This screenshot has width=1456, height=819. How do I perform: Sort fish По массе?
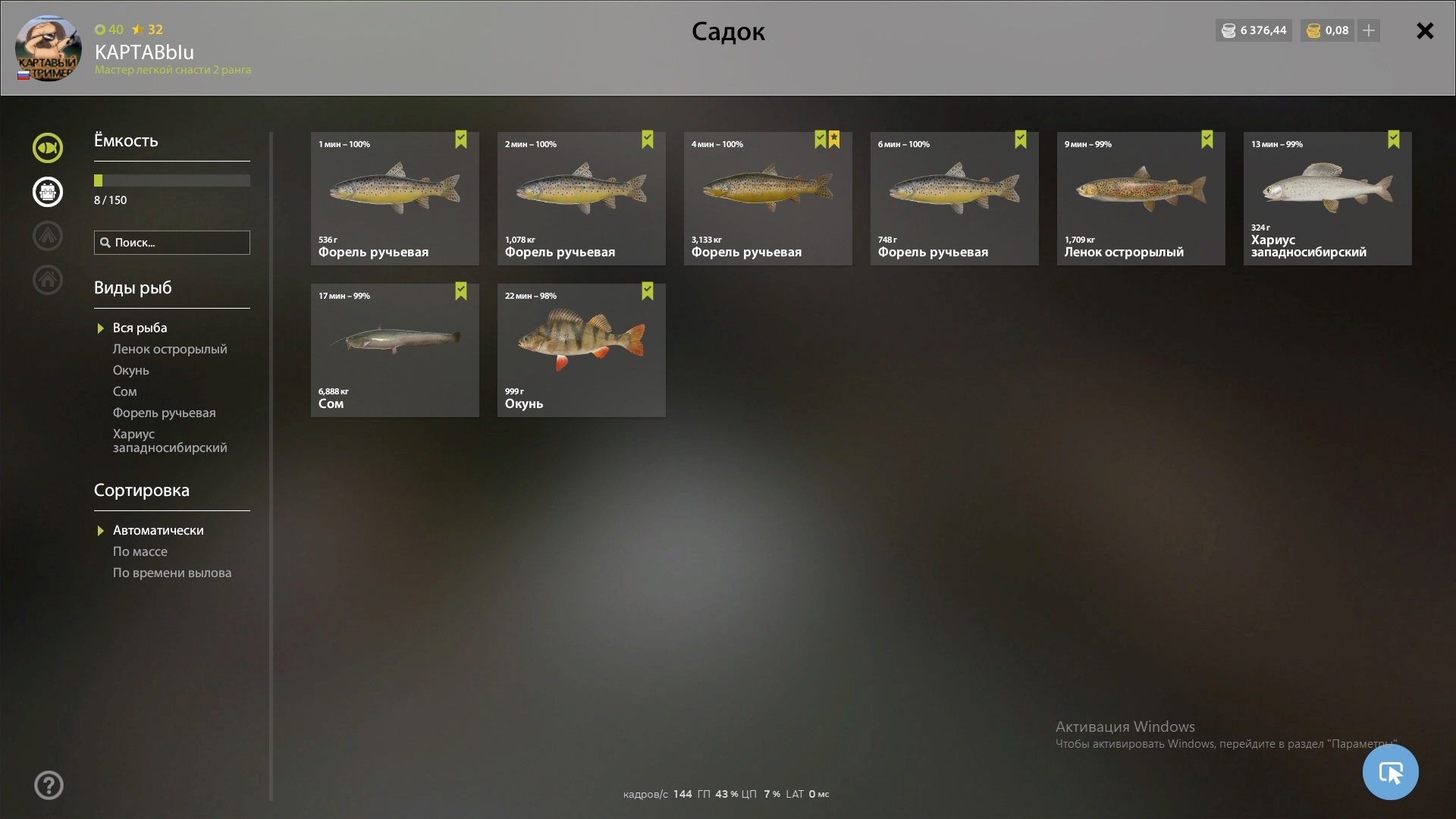[140, 551]
